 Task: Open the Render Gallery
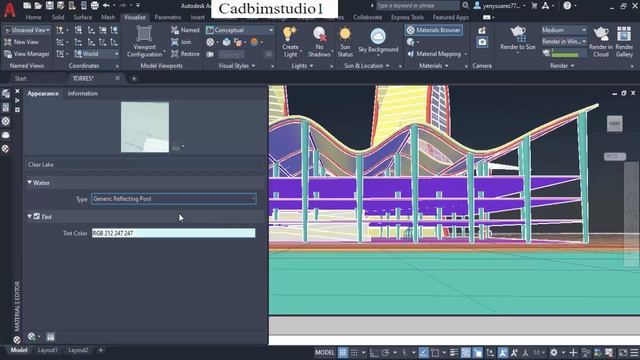[624, 41]
